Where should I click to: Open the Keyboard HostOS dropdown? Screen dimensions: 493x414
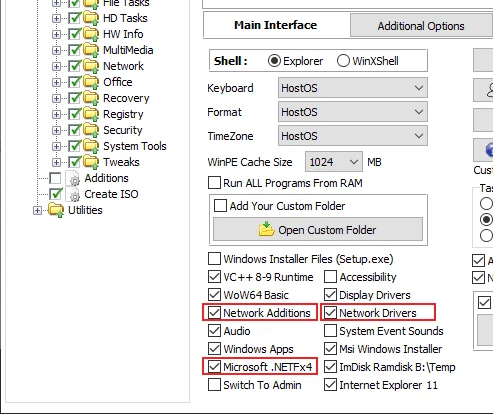353,88
